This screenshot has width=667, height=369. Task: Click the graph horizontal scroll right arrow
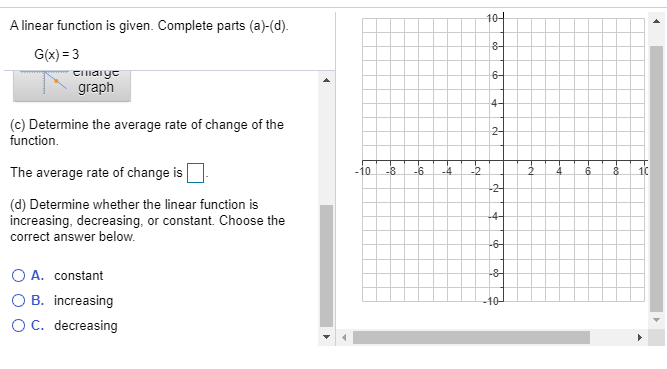[639, 338]
